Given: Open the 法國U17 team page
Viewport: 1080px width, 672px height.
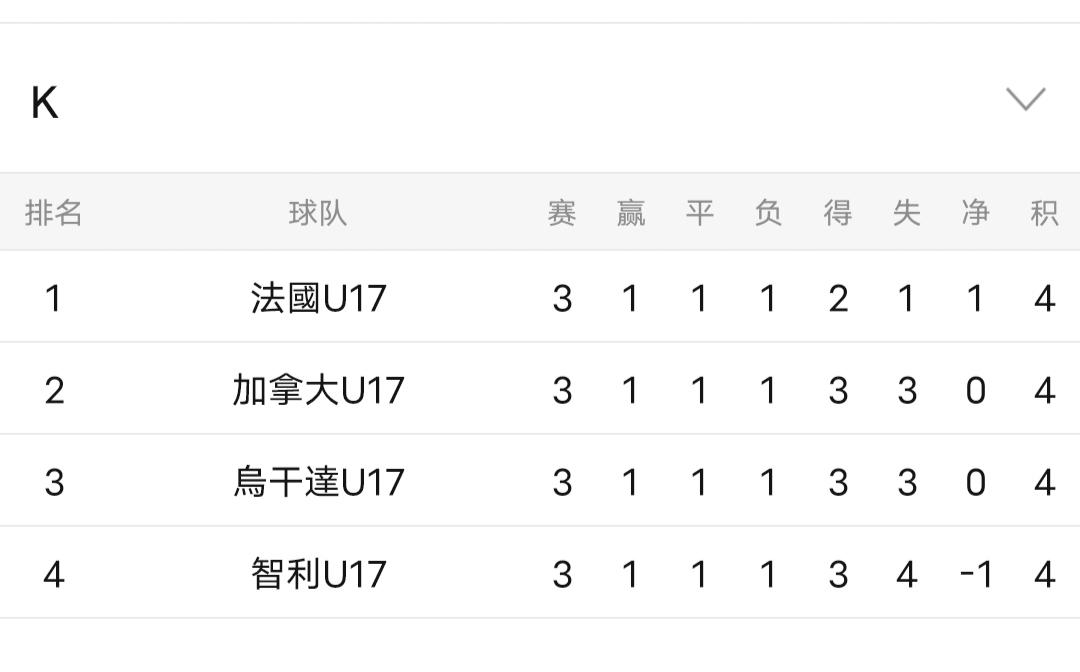Looking at the screenshot, I should click(x=318, y=298).
